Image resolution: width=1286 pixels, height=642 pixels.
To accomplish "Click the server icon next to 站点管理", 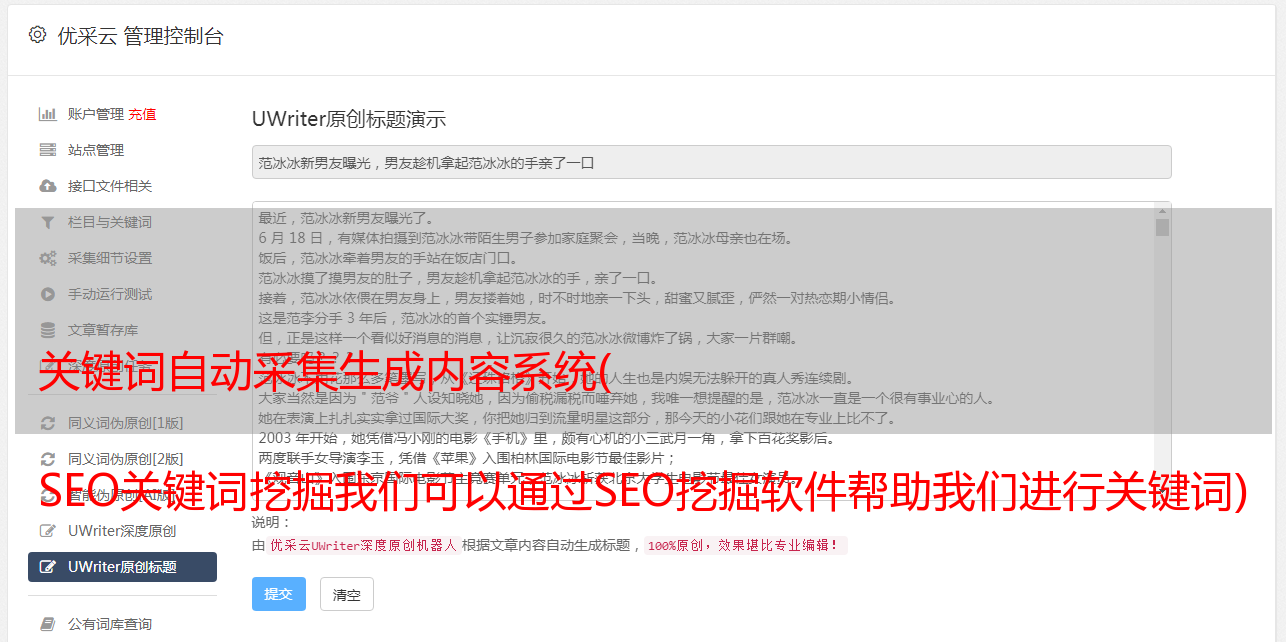I will pos(47,150).
